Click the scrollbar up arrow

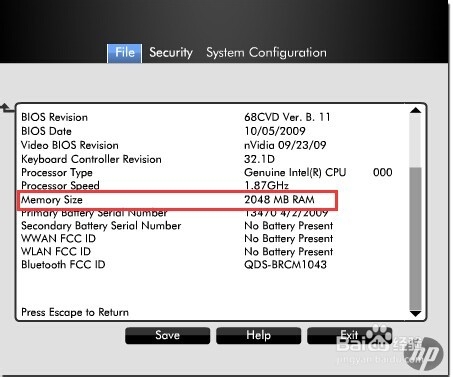point(415,110)
